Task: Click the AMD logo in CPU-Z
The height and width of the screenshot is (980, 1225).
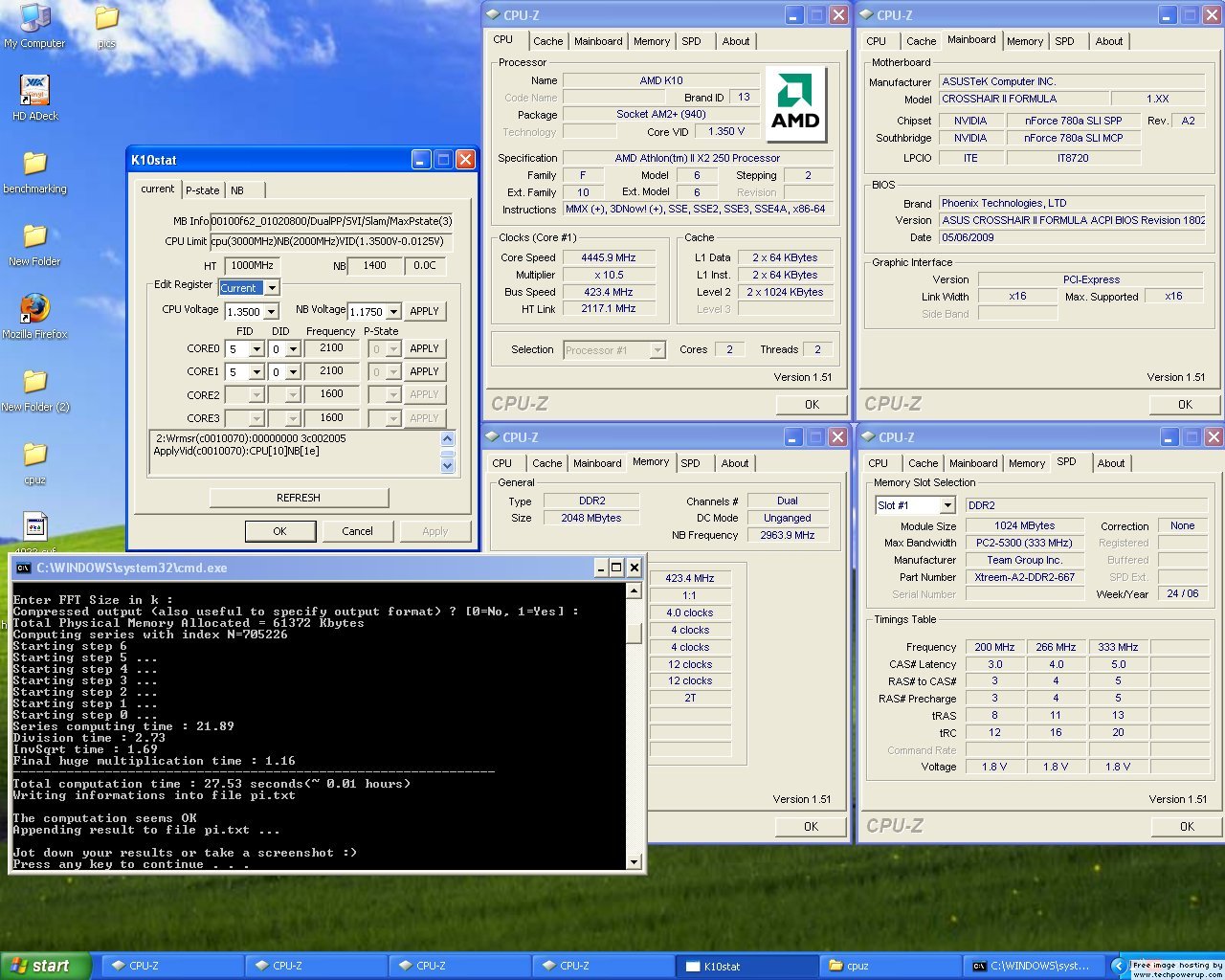Action: (x=795, y=104)
